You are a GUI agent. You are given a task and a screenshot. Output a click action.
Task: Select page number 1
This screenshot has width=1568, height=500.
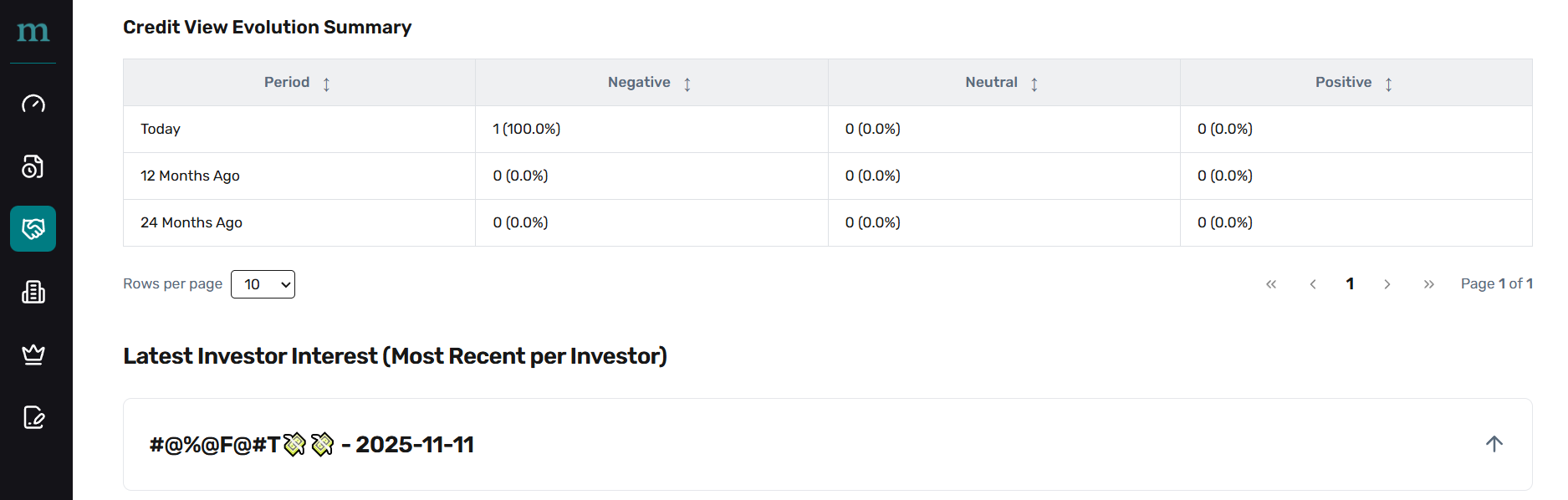(1350, 284)
